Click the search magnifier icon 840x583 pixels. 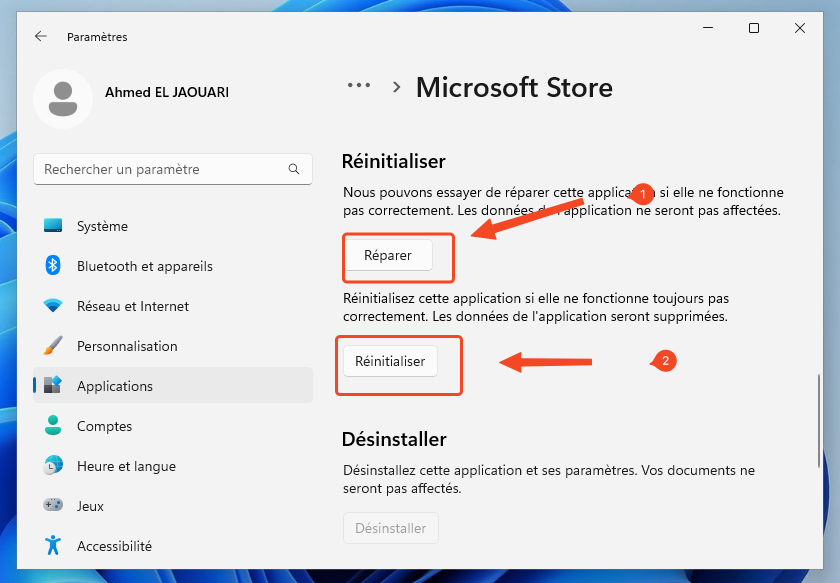click(x=294, y=170)
